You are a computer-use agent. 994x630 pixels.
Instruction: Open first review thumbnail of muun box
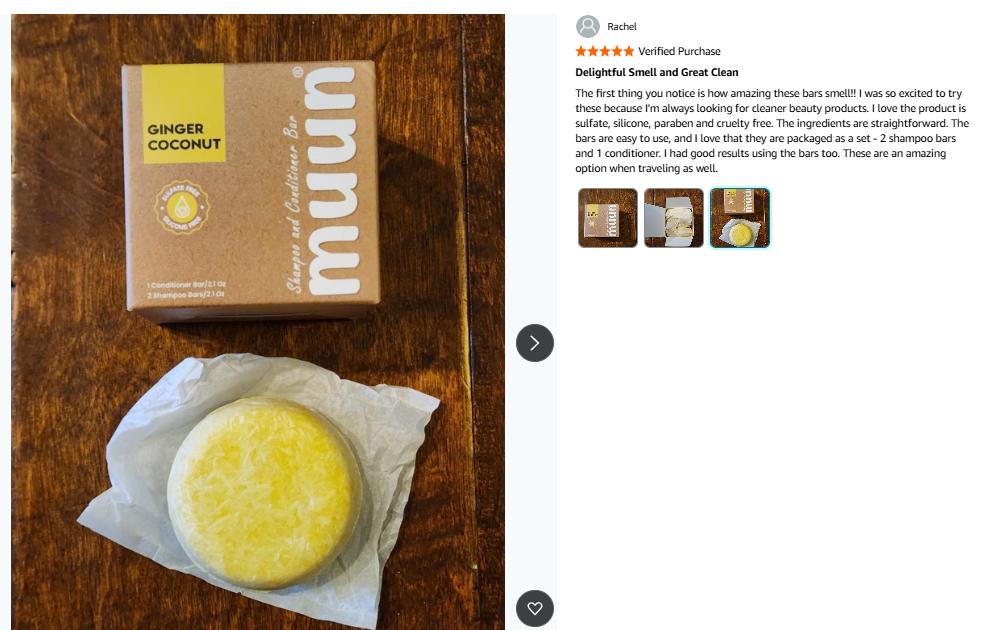tap(607, 218)
